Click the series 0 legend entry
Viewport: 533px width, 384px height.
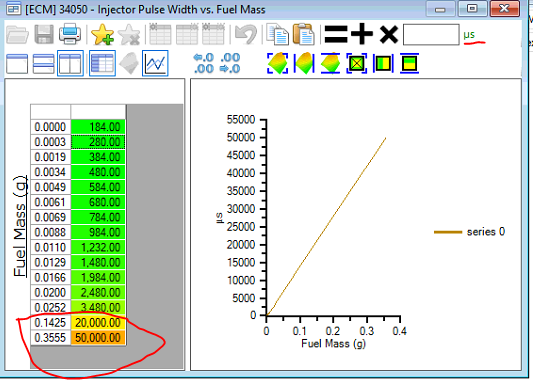click(469, 232)
